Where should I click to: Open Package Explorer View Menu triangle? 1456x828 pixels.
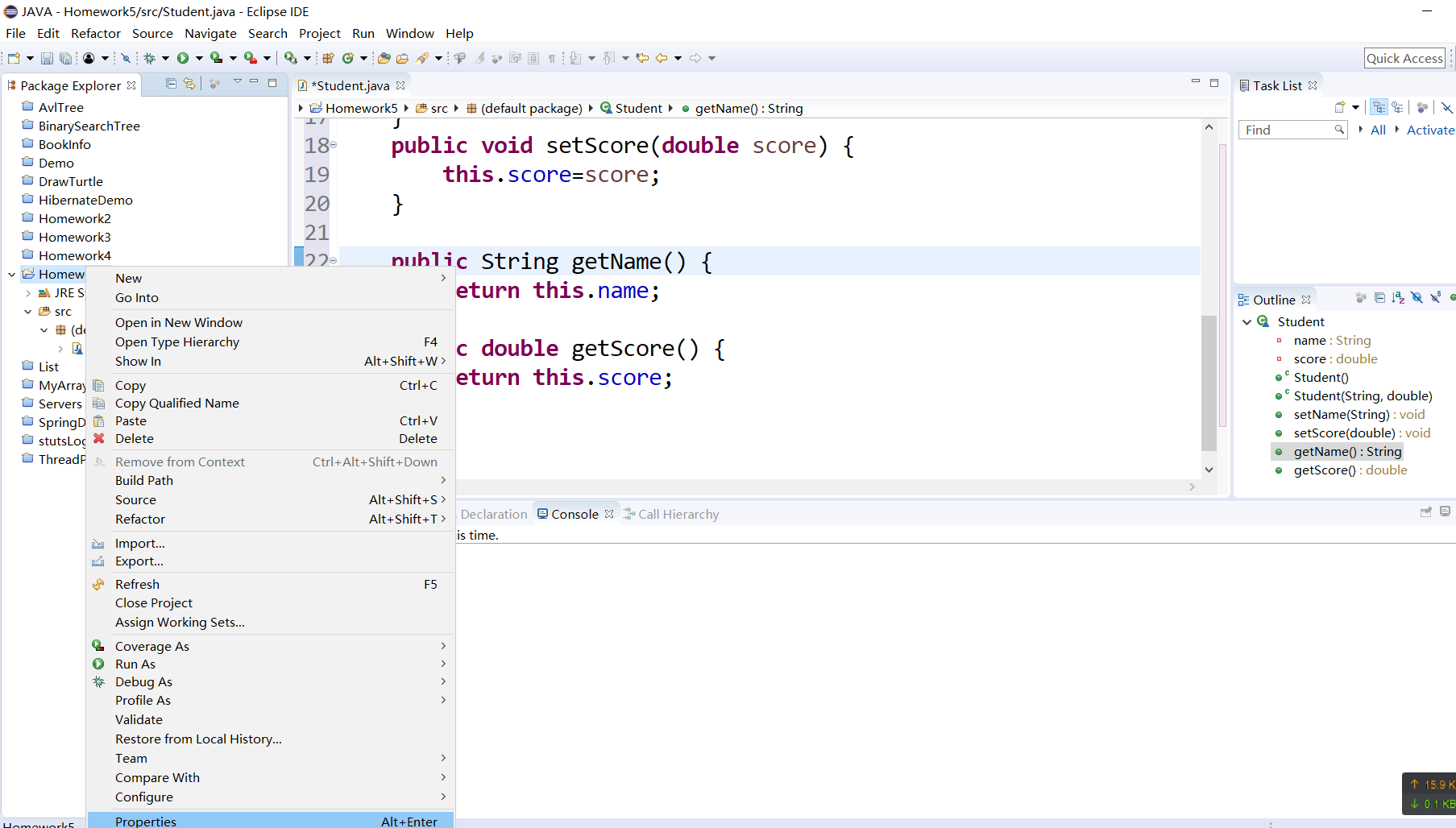[x=237, y=82]
